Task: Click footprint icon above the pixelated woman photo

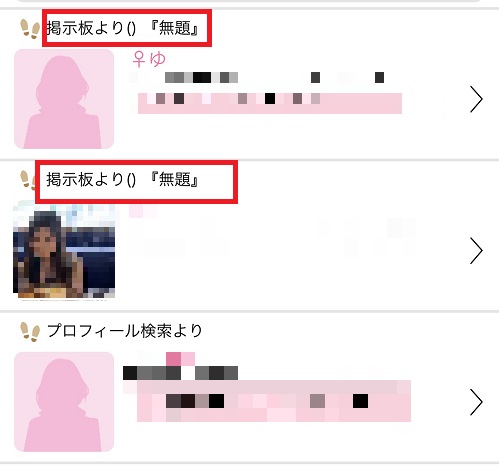Action: (x=28, y=180)
